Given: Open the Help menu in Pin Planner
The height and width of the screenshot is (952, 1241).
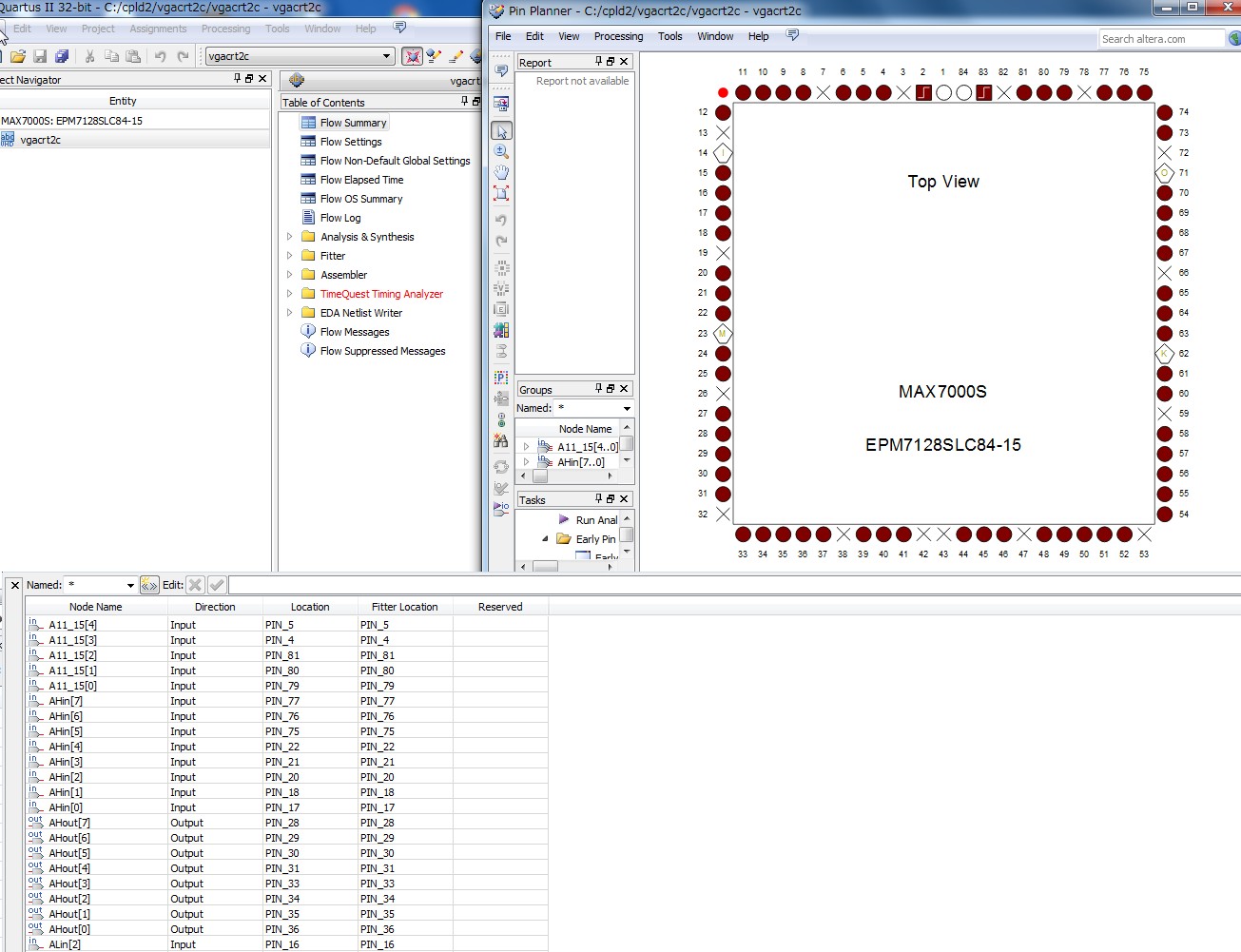Looking at the screenshot, I should point(758,36).
